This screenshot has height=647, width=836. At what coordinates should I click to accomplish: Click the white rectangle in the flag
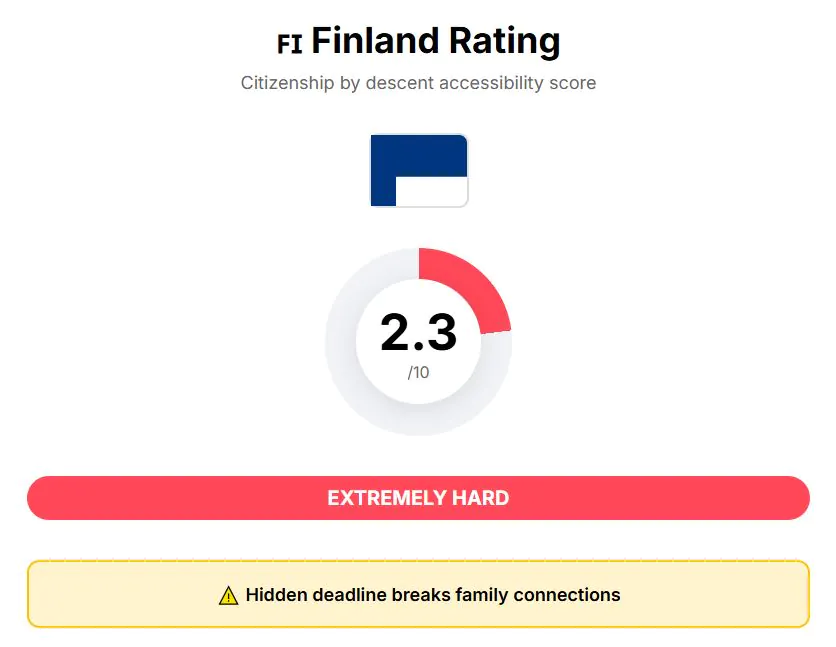click(431, 191)
